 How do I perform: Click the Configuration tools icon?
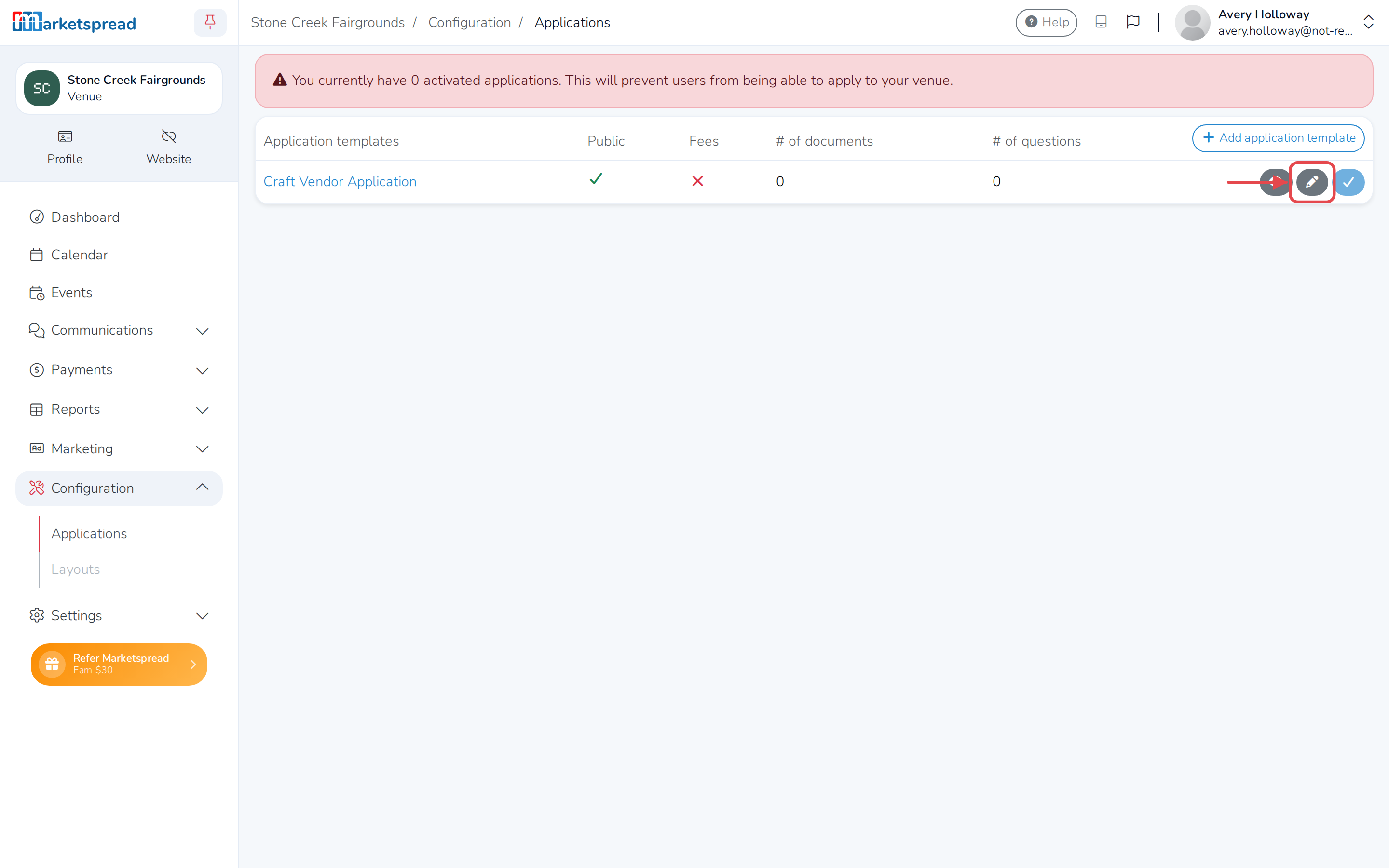click(37, 488)
